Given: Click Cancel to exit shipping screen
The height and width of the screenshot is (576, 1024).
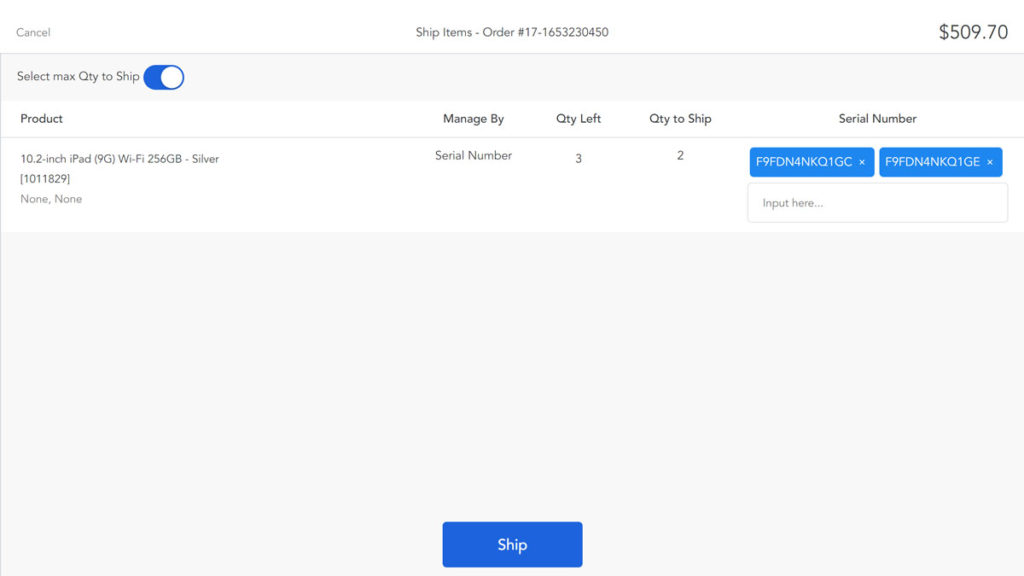Looking at the screenshot, I should pos(33,32).
